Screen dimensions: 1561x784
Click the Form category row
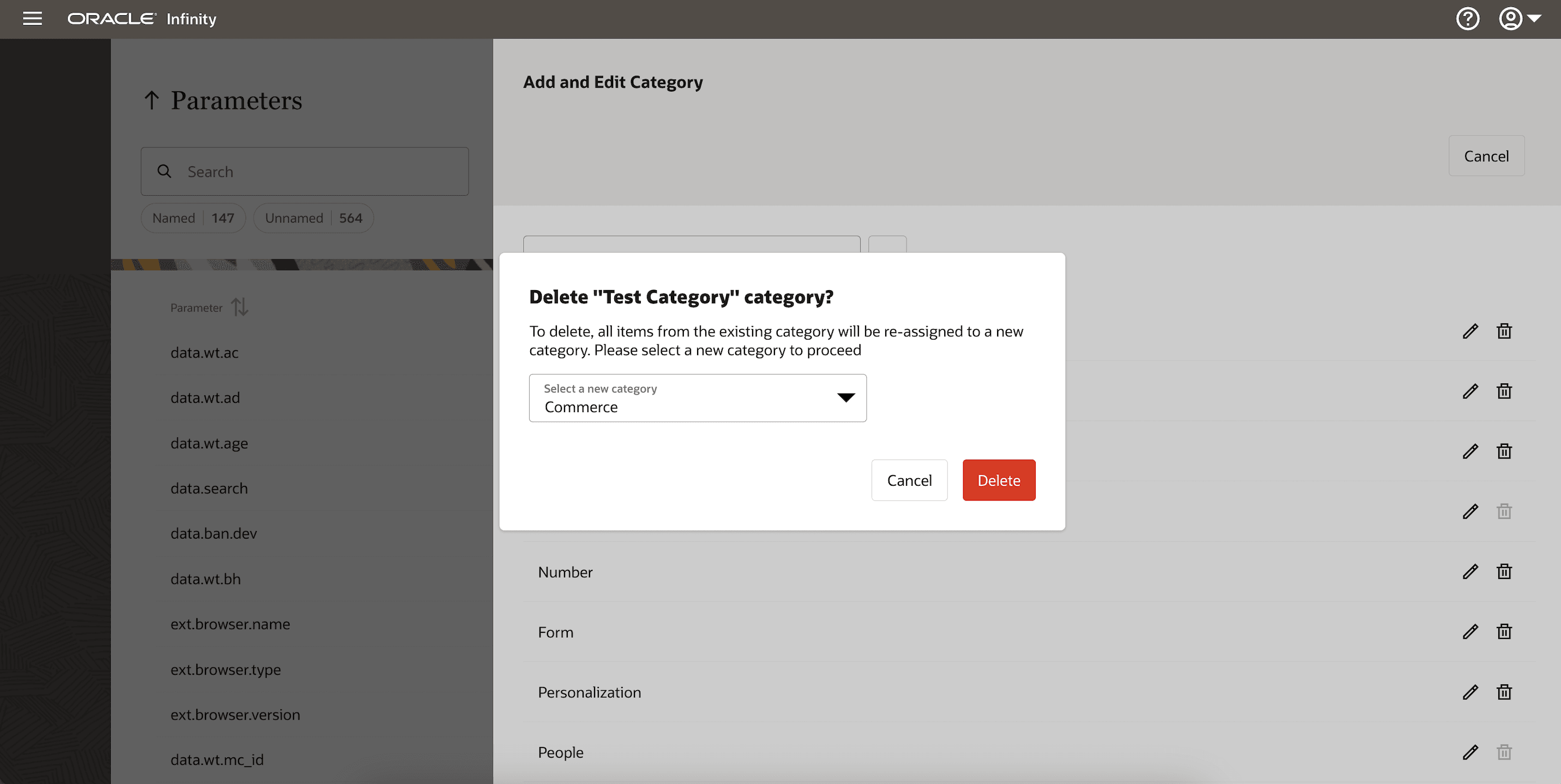1030,632
